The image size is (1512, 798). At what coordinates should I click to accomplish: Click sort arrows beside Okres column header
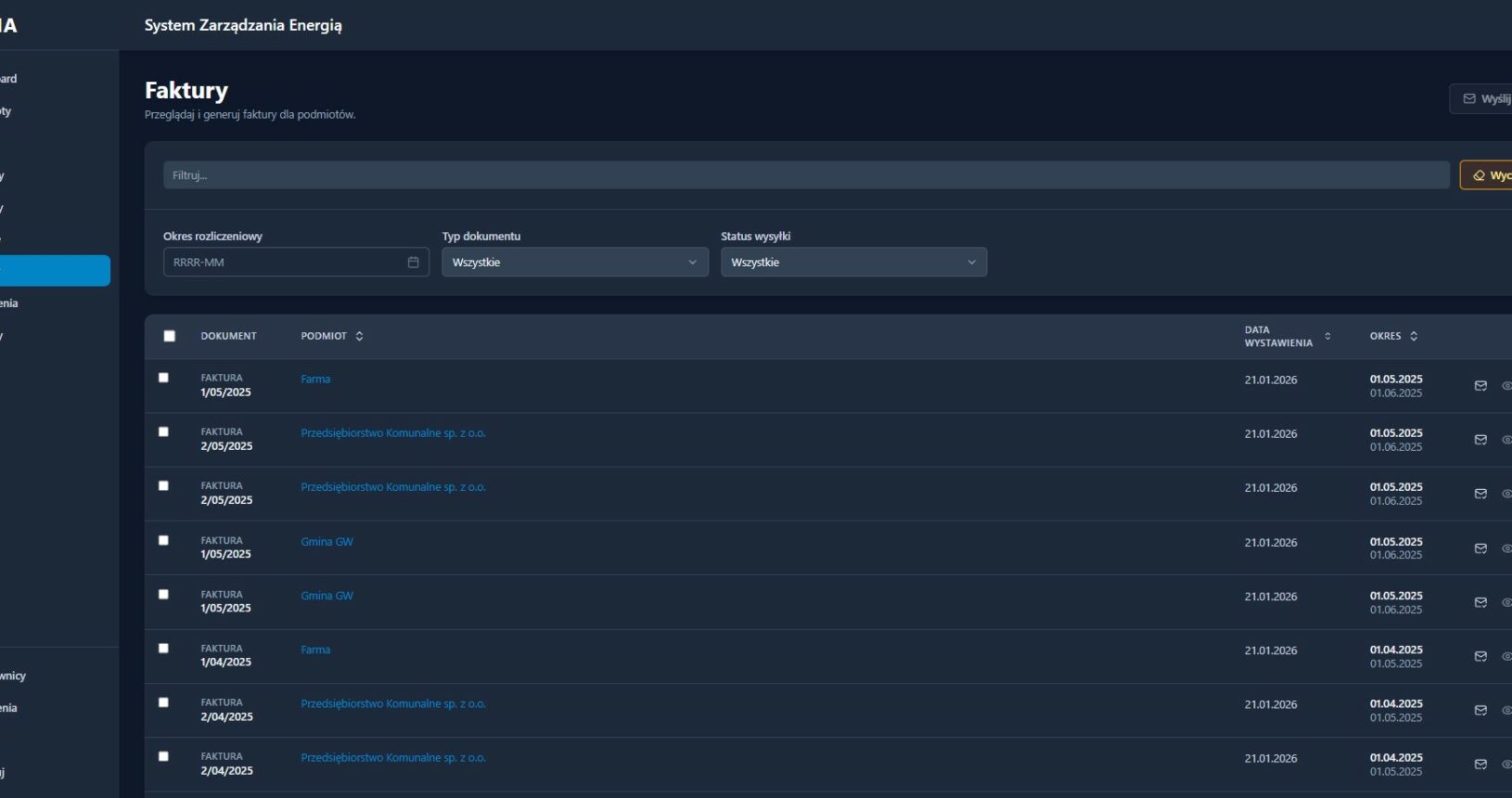[x=1414, y=336]
